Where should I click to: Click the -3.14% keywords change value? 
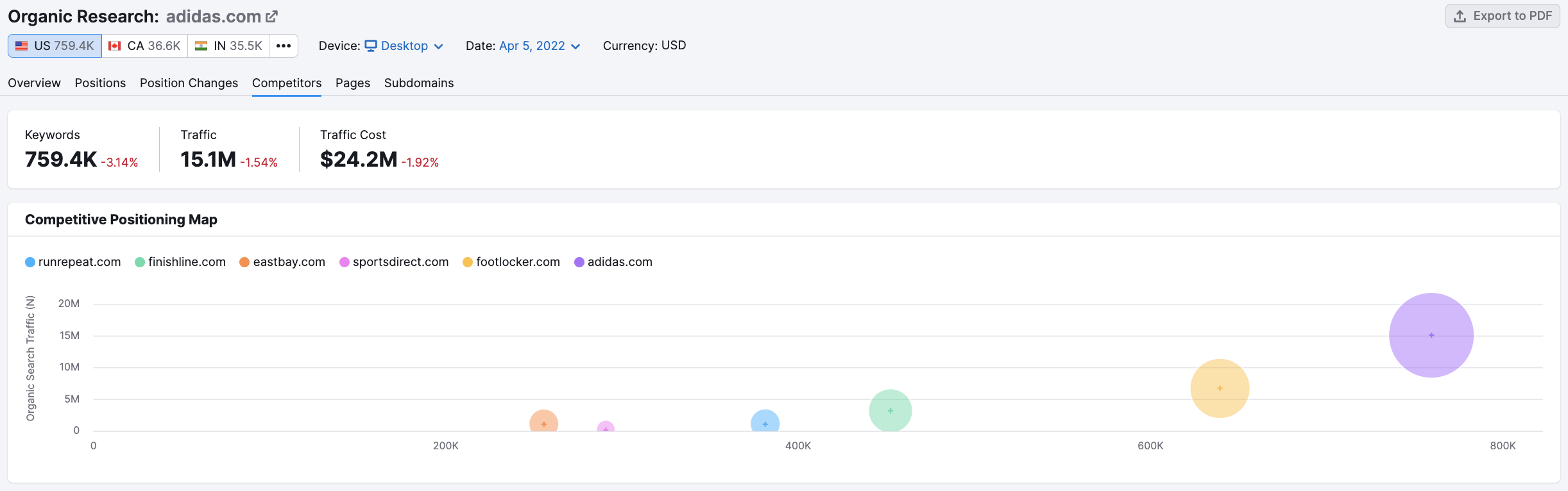[x=119, y=163]
